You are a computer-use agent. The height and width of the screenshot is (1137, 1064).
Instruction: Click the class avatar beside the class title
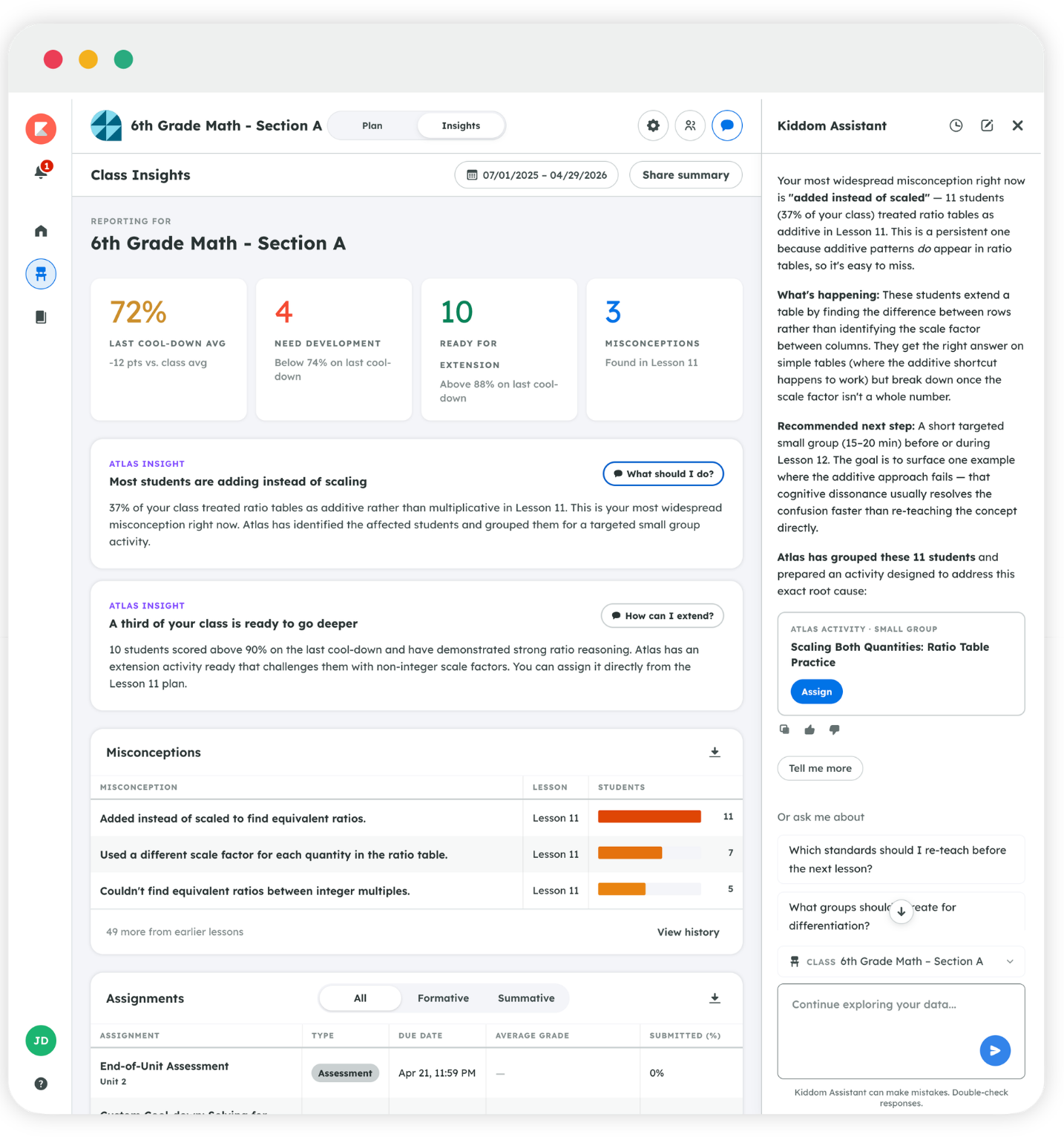(x=106, y=125)
